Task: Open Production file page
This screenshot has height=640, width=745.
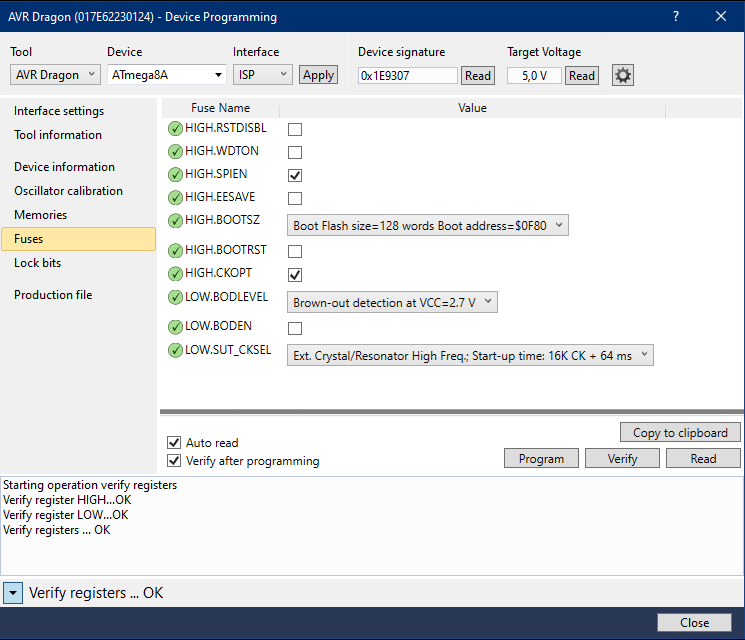Action: click(x=53, y=295)
